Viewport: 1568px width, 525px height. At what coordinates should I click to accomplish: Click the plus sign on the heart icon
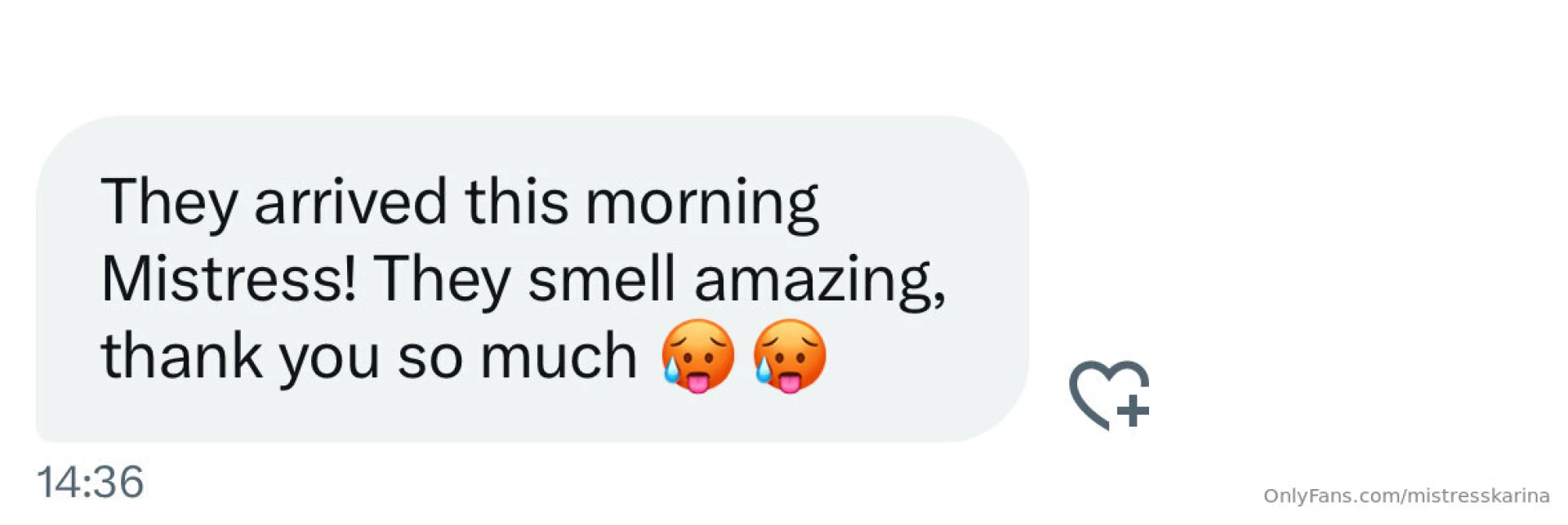tap(1133, 411)
